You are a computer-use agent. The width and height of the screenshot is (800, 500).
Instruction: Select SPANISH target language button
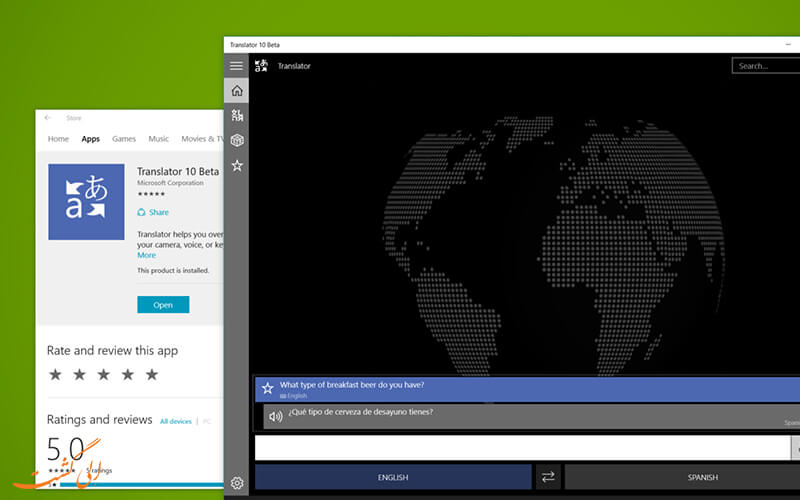[x=683, y=477]
